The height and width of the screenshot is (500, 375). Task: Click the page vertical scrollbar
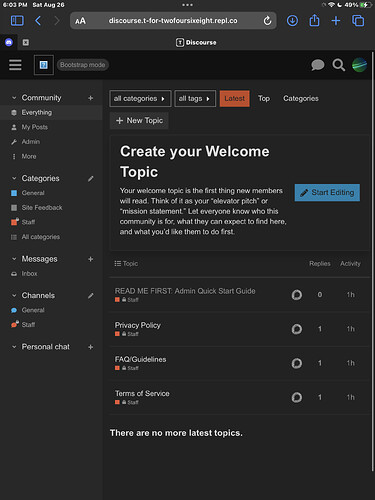tap(373, 262)
